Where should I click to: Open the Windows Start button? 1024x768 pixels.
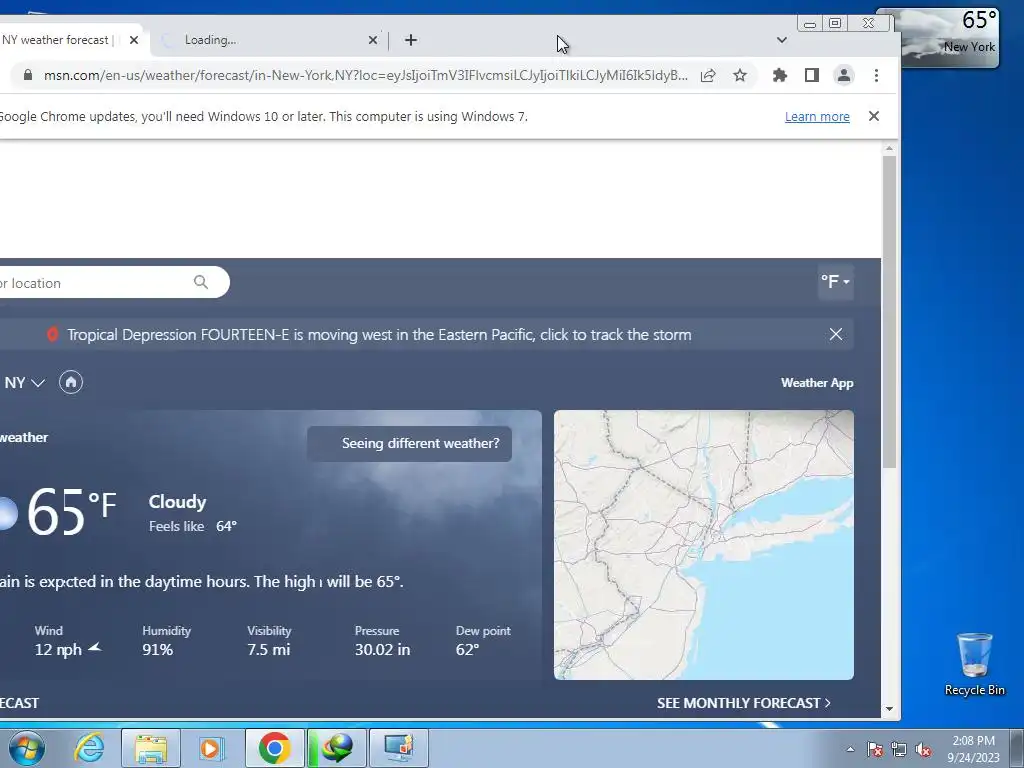pos(27,748)
